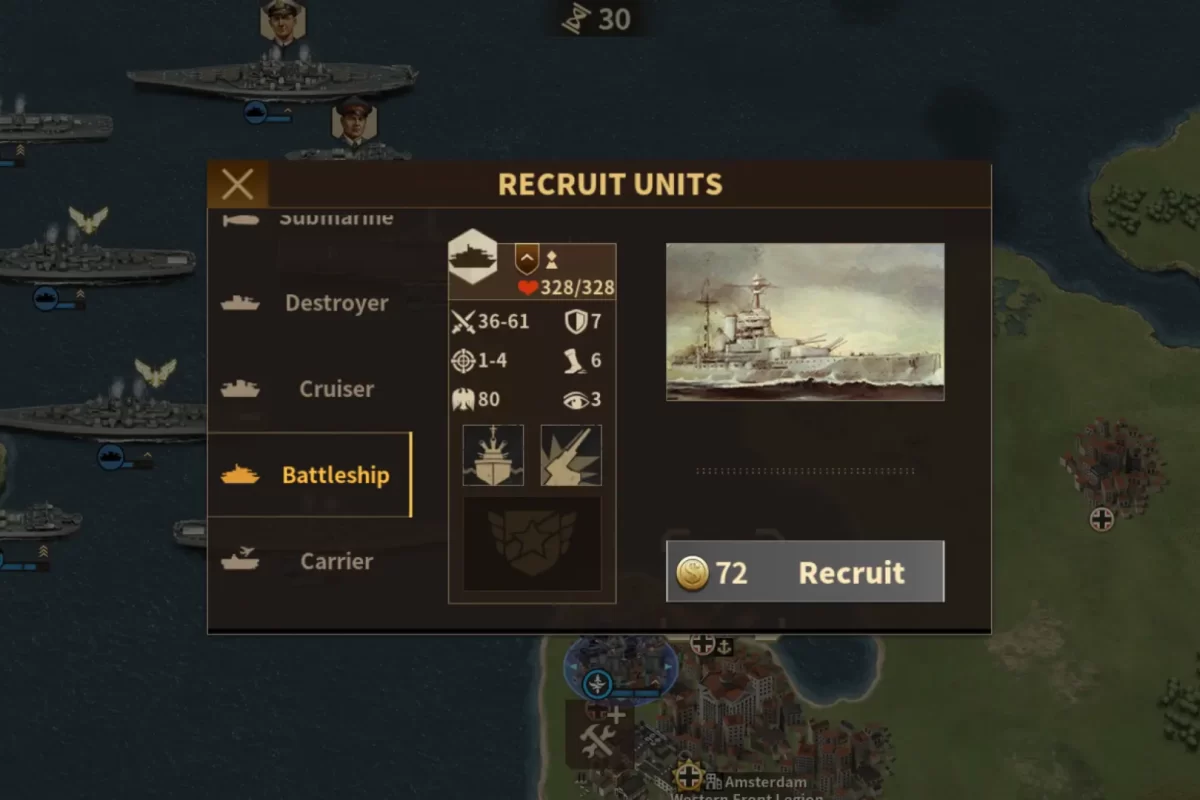Click the empty star shield medal slot
Viewport: 1200px width, 800px height.
pos(532,544)
